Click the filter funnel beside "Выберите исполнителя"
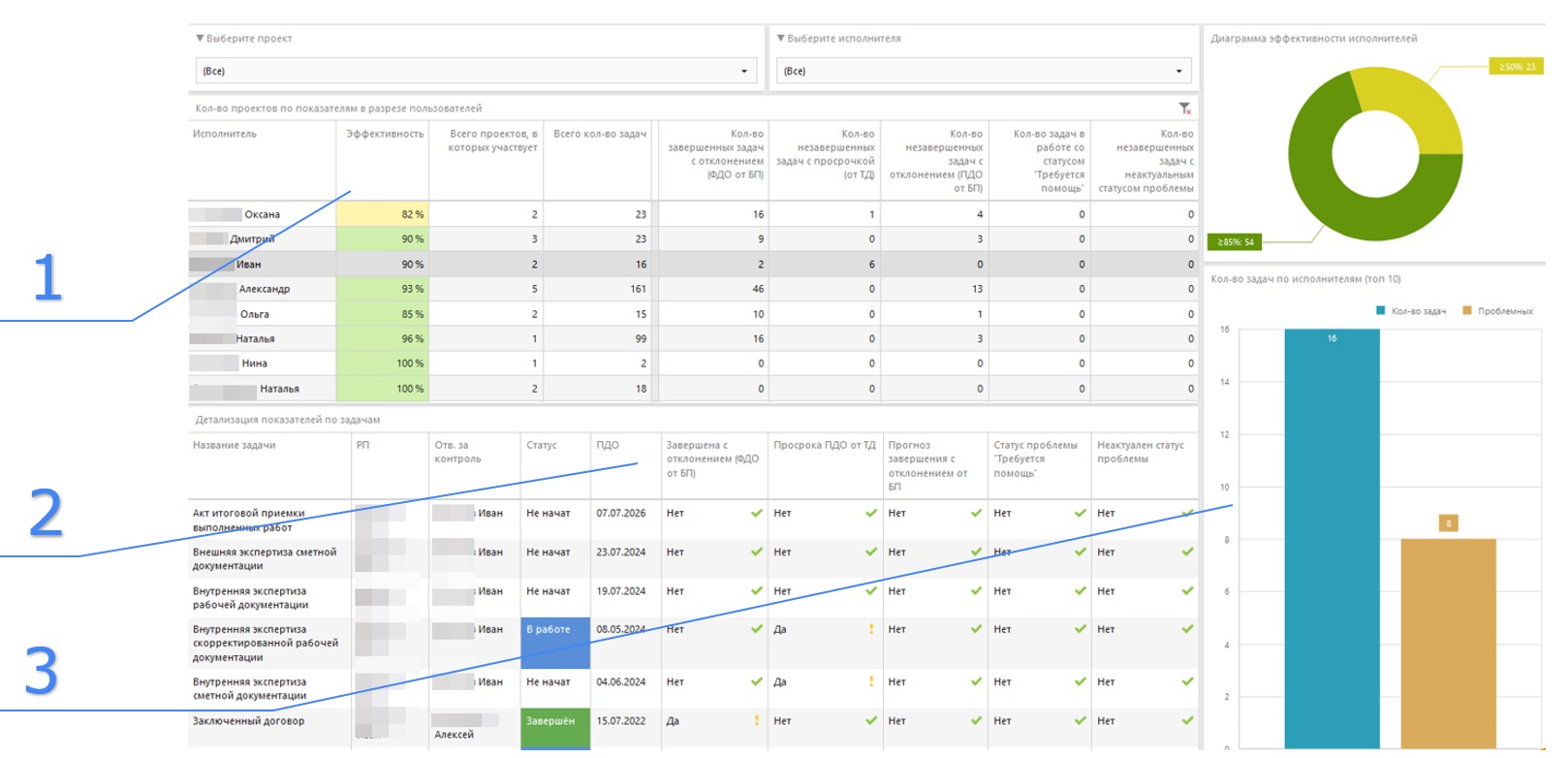The image size is (1568, 758). coord(781,39)
